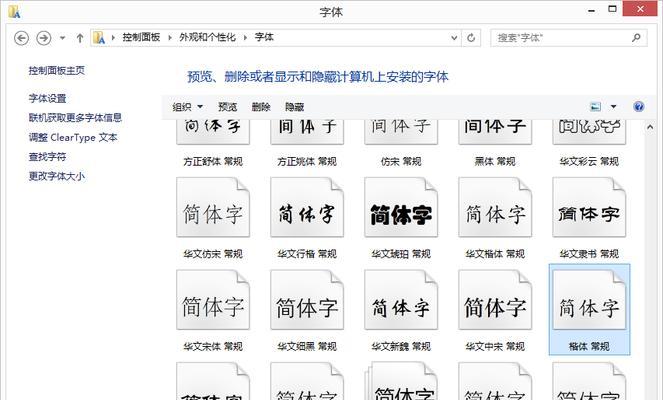Select the 仿宋 常规 font

tap(401, 144)
